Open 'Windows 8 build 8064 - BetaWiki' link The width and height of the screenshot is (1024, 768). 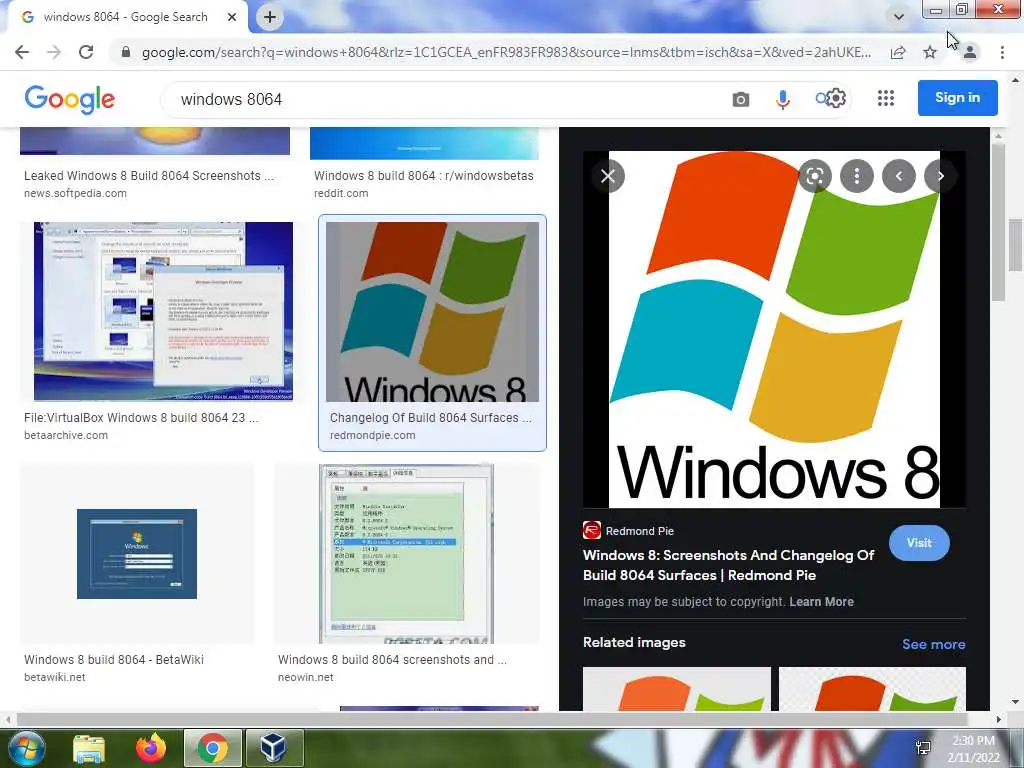coord(114,660)
